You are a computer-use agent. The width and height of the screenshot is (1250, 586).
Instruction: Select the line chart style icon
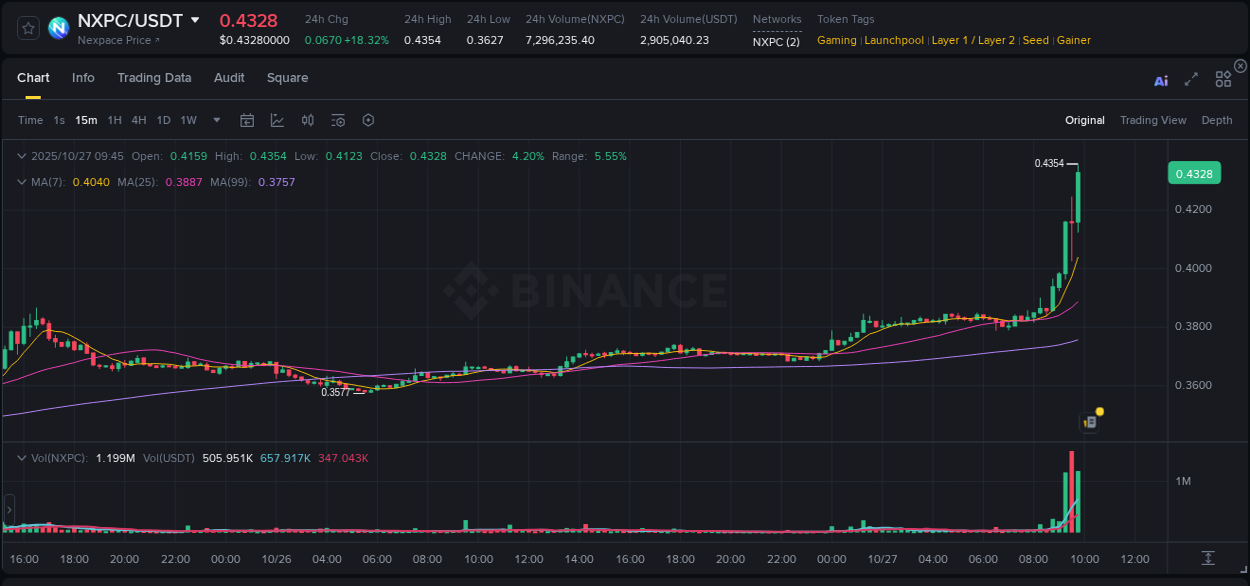[x=277, y=120]
